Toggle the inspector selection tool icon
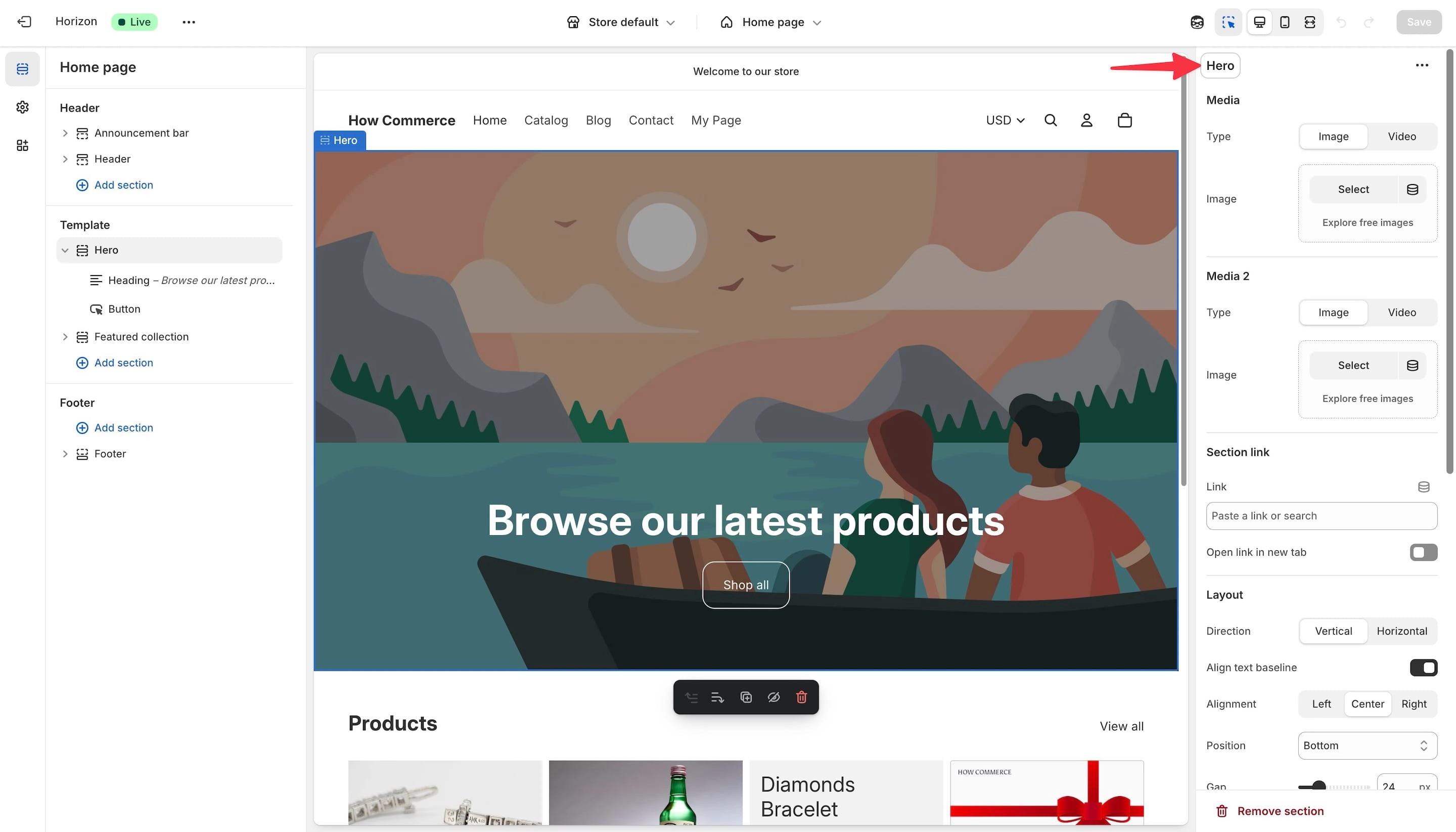Image resolution: width=1456 pixels, height=832 pixels. point(1228,22)
